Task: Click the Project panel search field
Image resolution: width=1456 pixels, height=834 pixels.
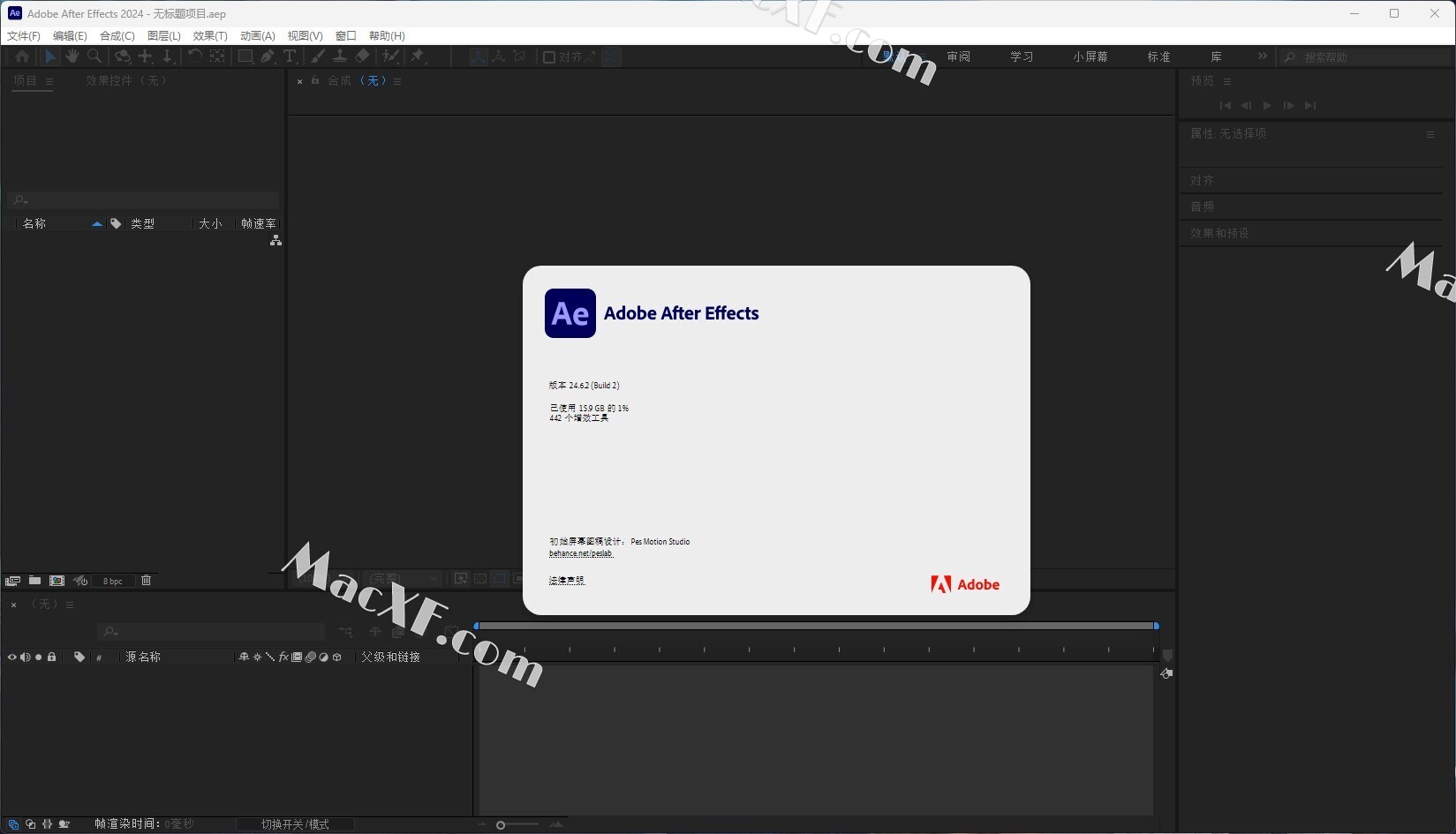Action: (144, 200)
